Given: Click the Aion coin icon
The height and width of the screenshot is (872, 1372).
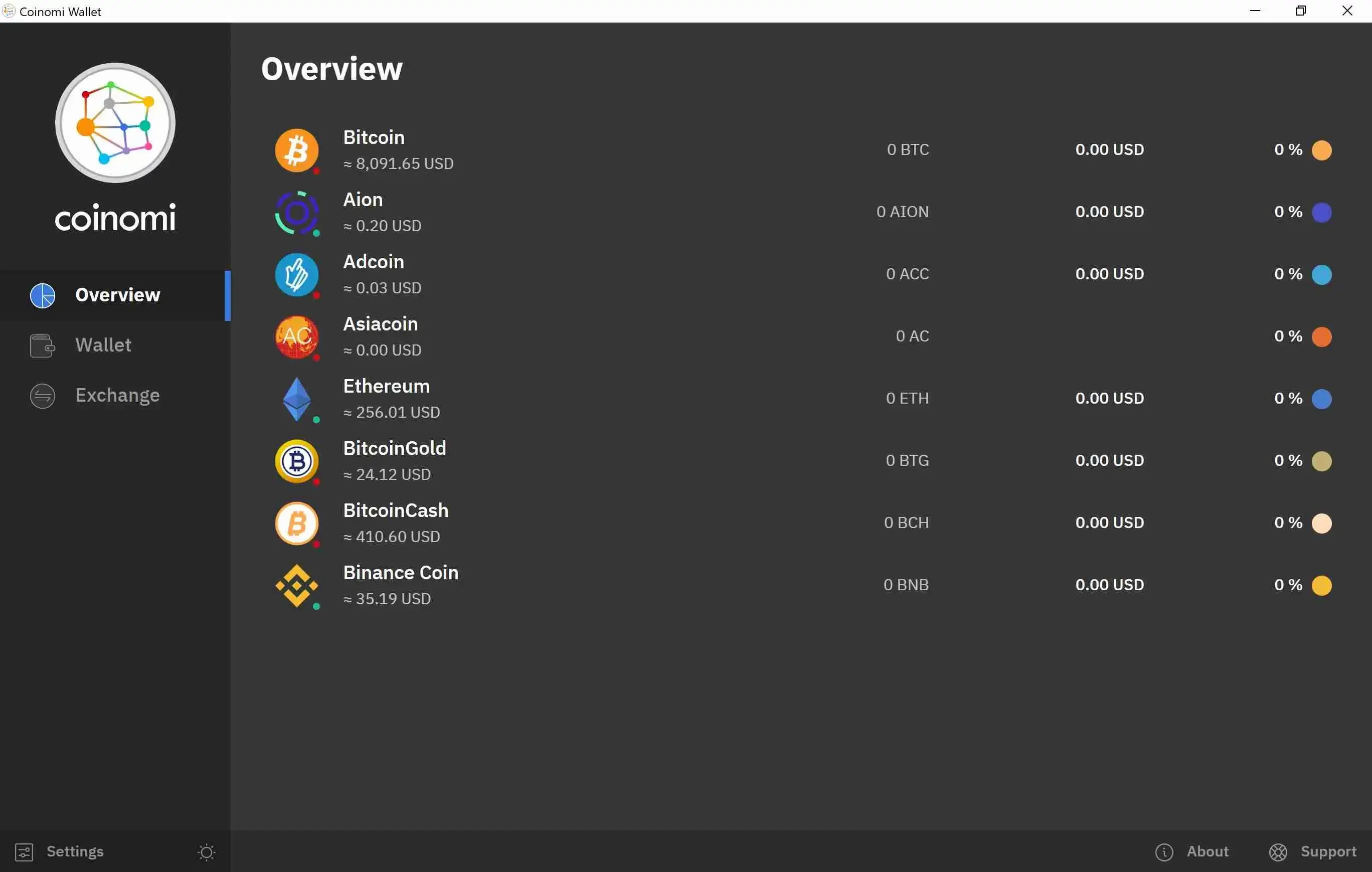Looking at the screenshot, I should [297, 213].
